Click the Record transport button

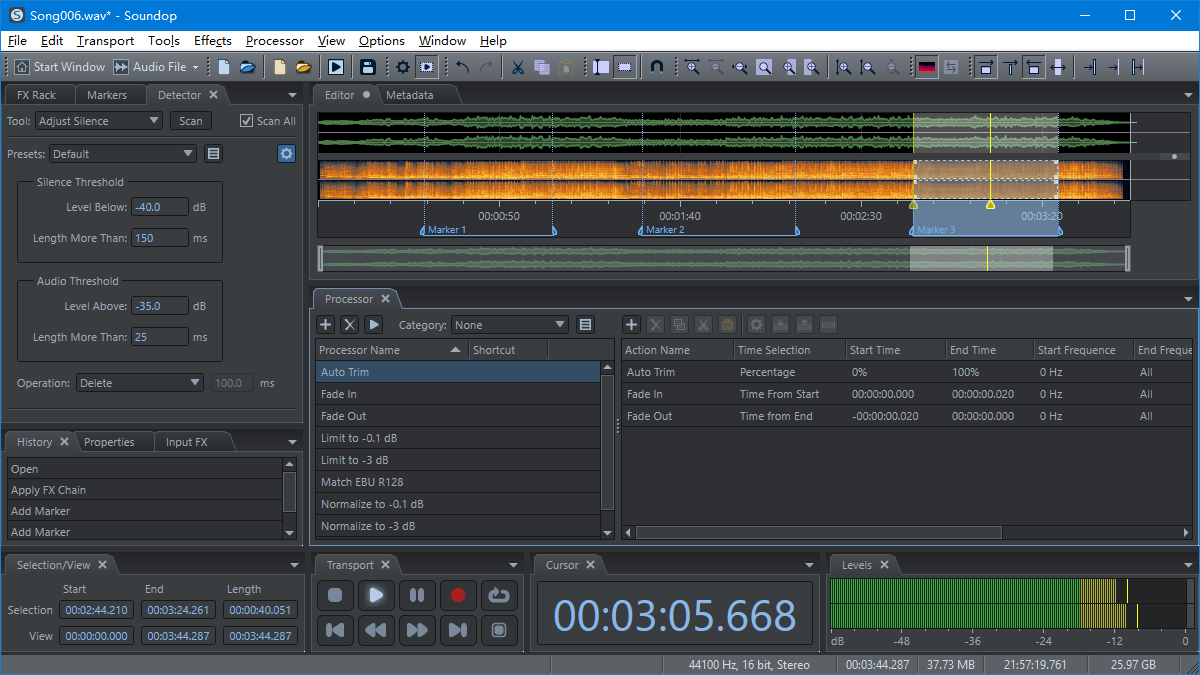click(x=458, y=595)
